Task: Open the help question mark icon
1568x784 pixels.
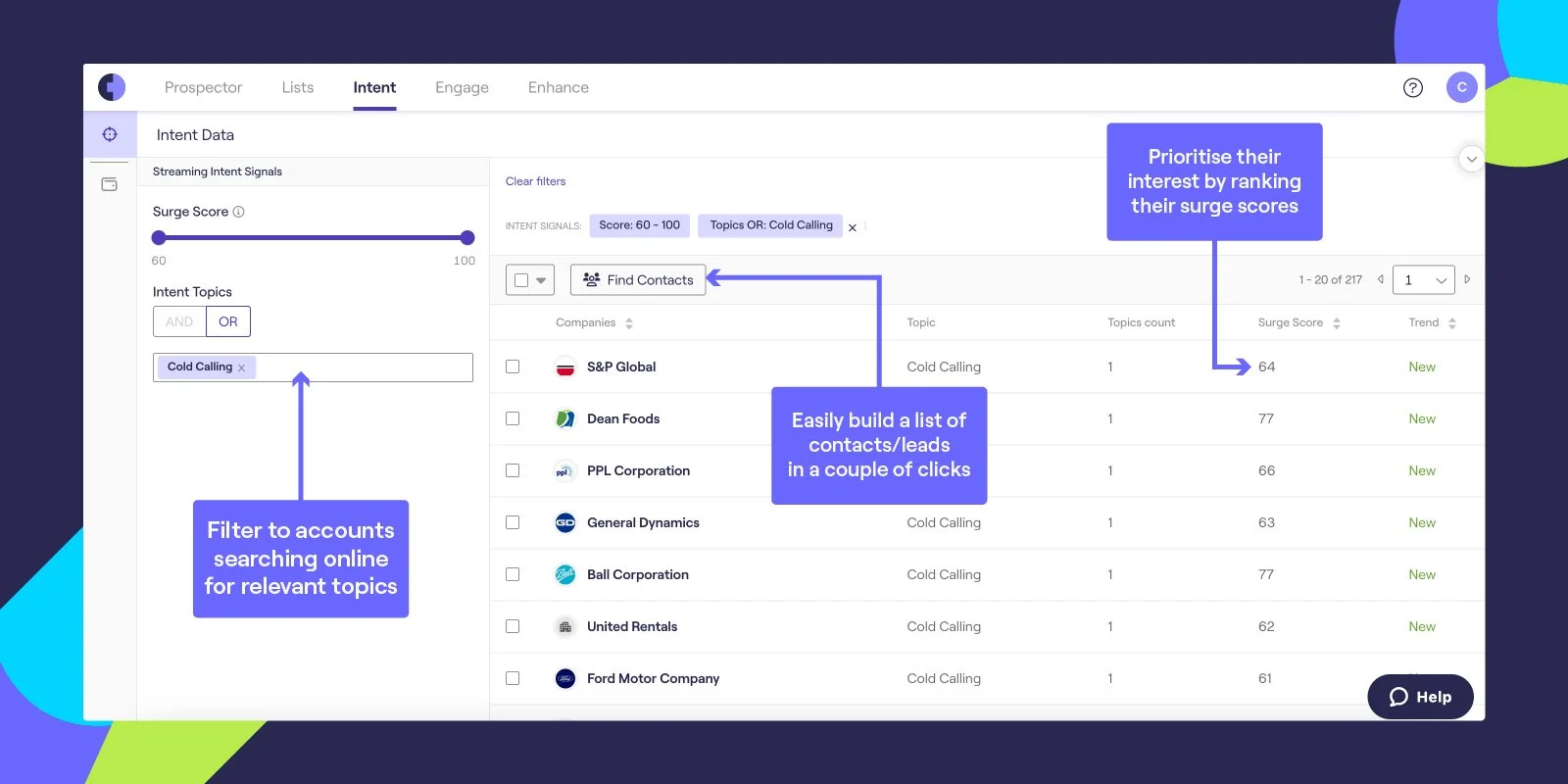Action: click(x=1412, y=87)
